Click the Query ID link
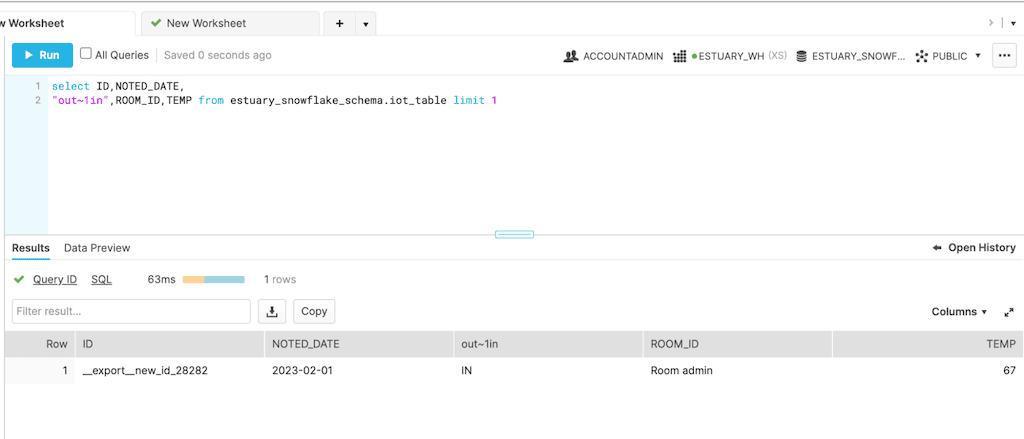The height and width of the screenshot is (439, 1024). (55, 280)
